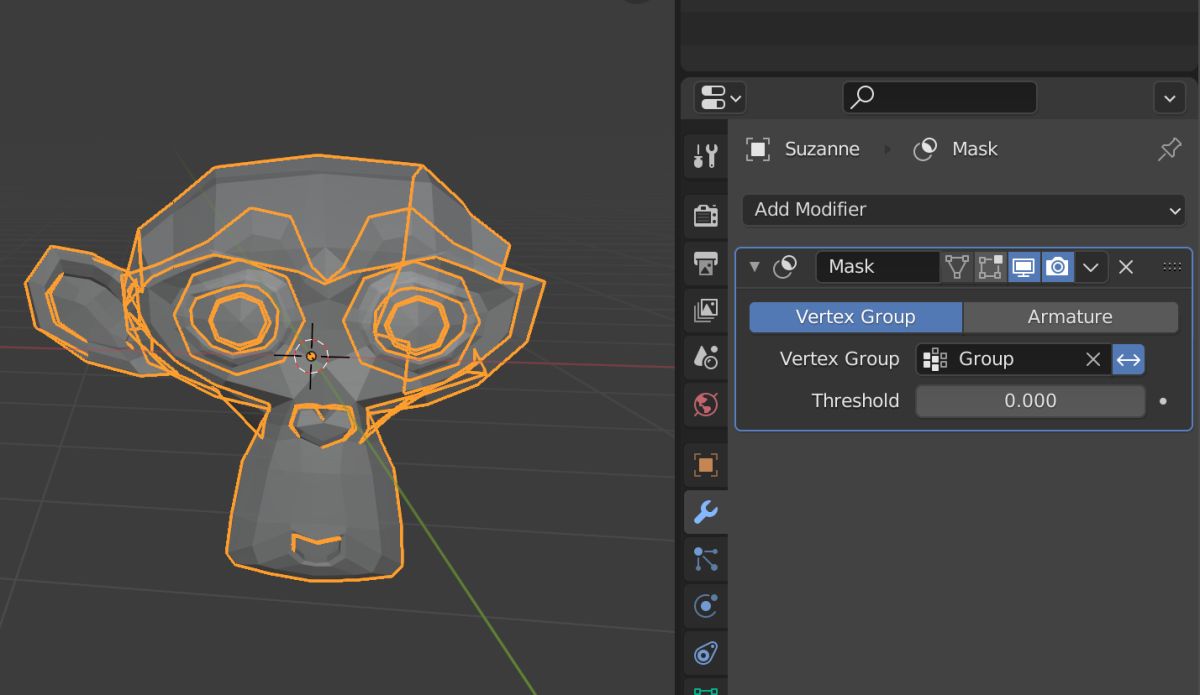The height and width of the screenshot is (695, 1200).
Task: Toggle the pin icon in properties header
Action: [1169, 149]
